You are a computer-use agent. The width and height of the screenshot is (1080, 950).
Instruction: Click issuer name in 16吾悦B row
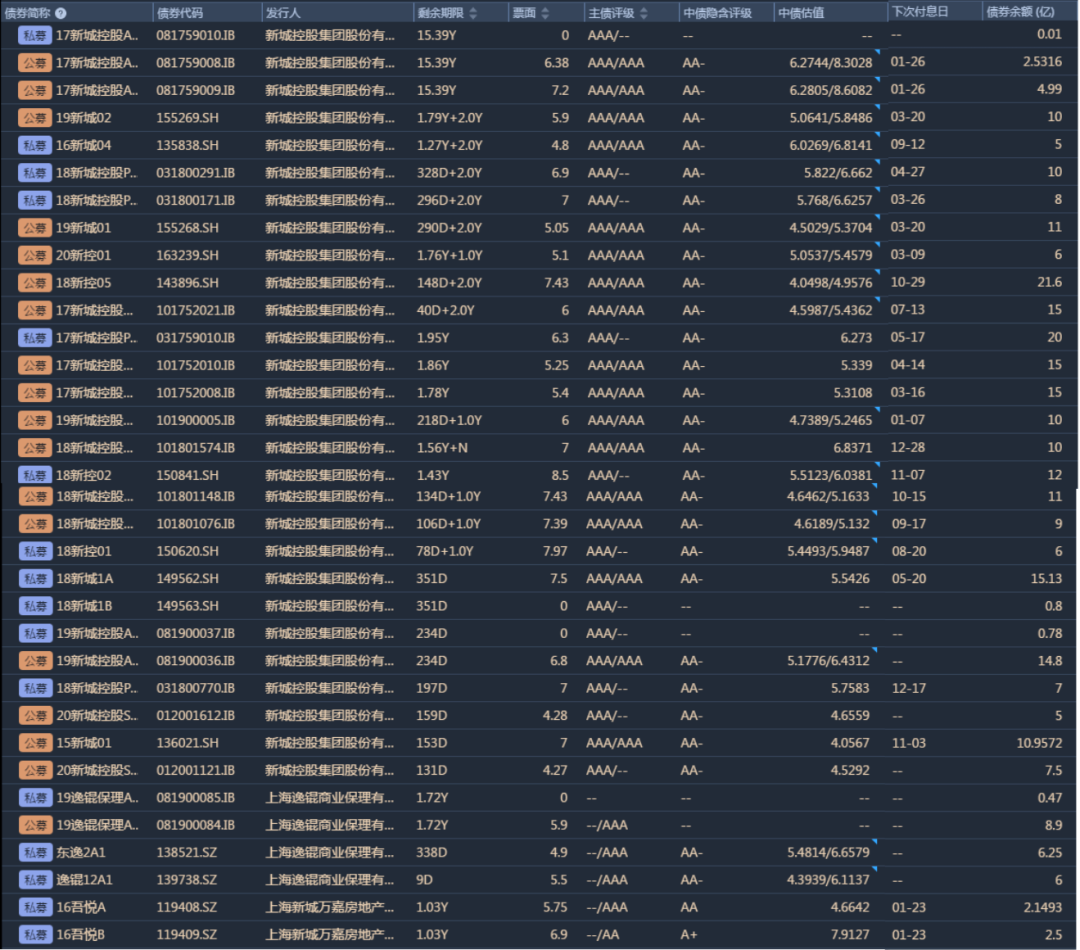(x=329, y=935)
